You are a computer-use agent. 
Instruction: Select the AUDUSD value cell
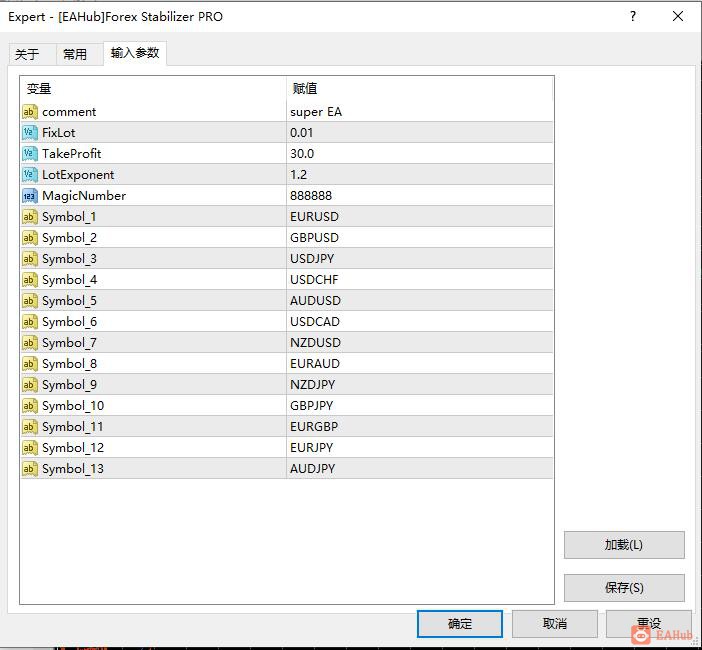click(x=420, y=301)
